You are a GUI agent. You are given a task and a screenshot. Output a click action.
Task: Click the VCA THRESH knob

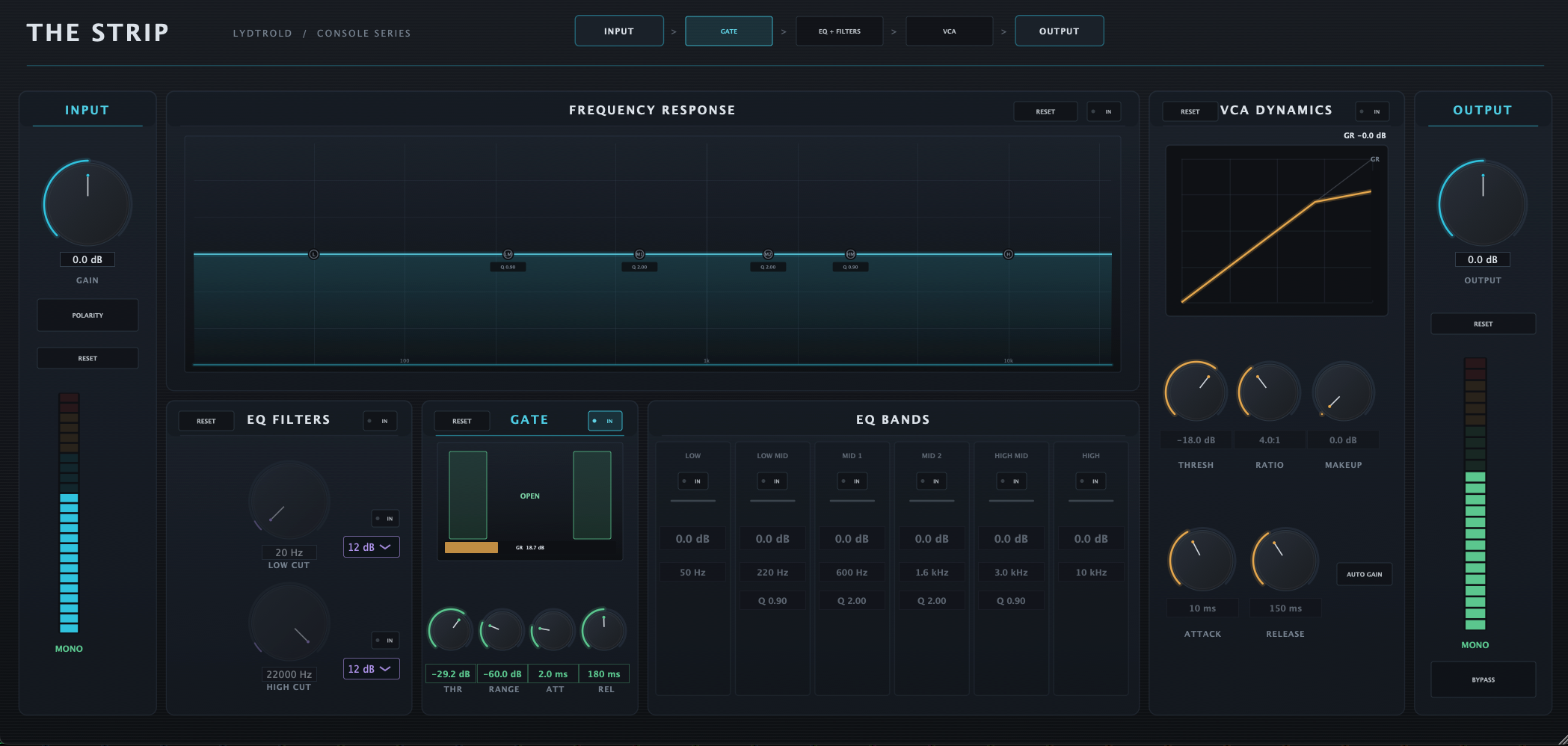1196,392
